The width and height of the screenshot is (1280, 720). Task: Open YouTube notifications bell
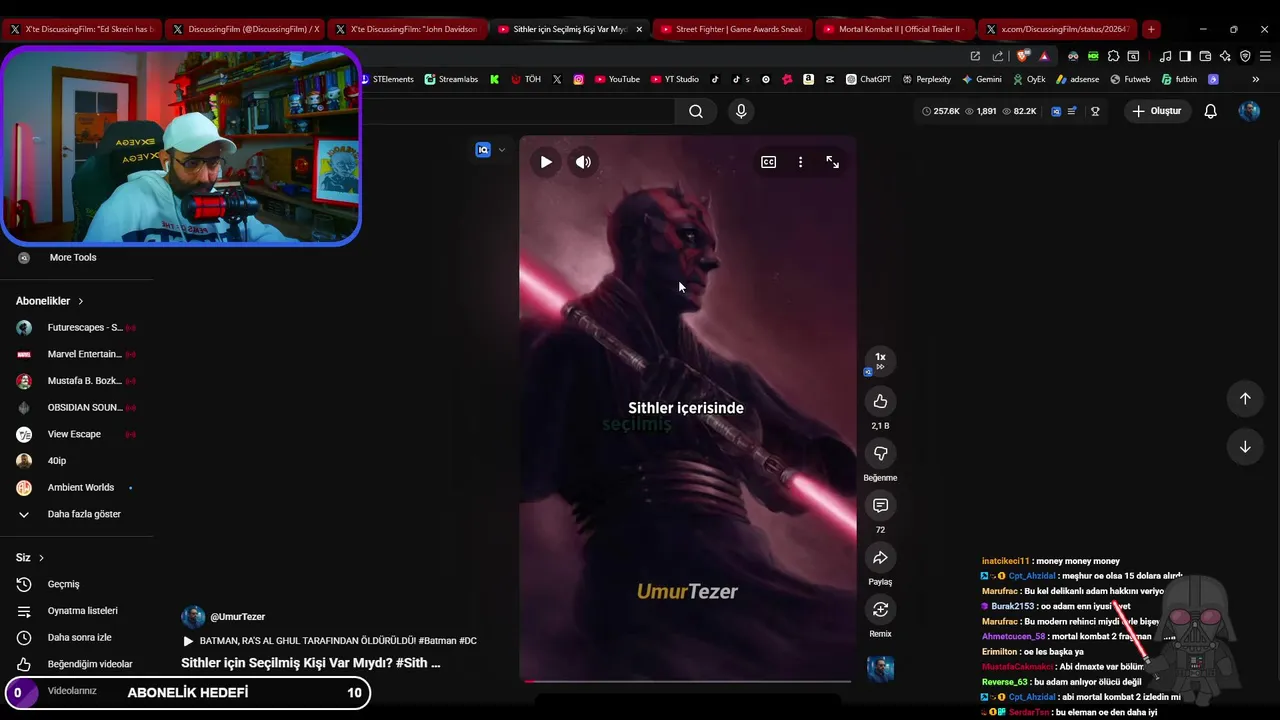coord(1210,111)
